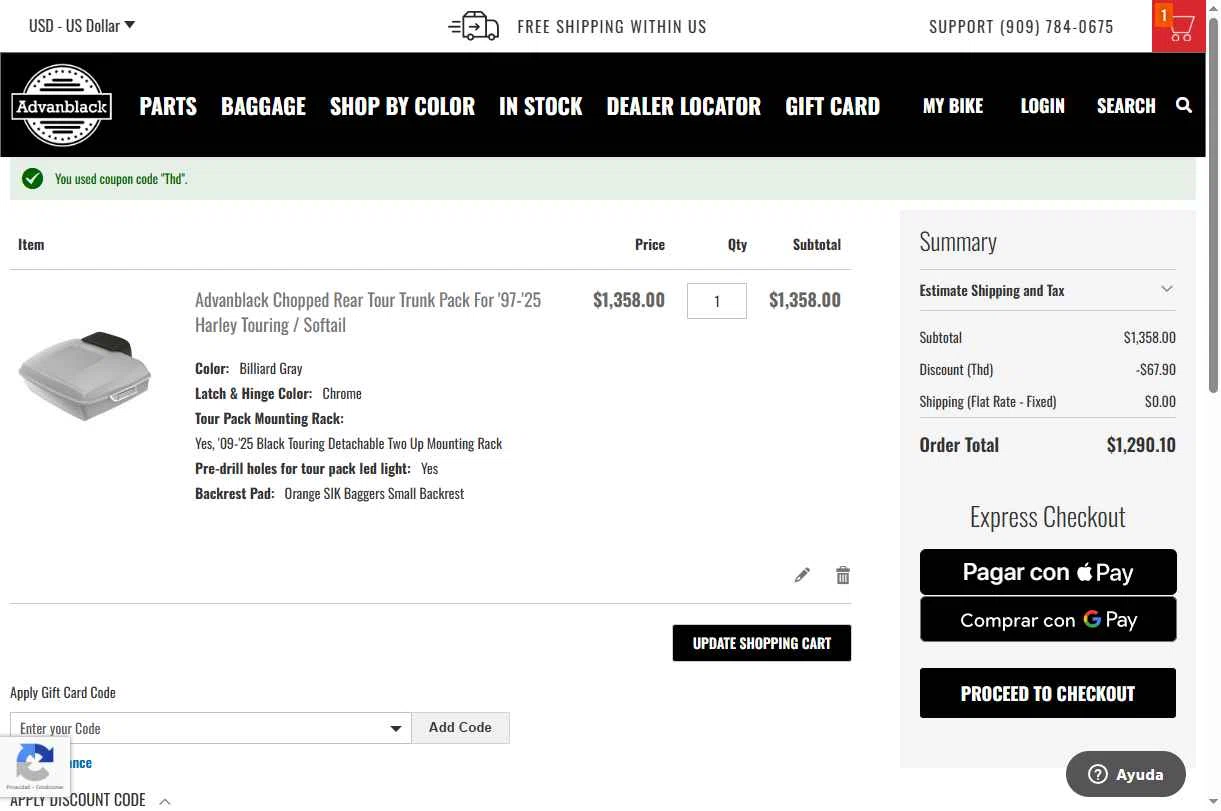1221x811 pixels.
Task: Click the Billiard Gray color value
Action: pyautogui.click(x=271, y=368)
